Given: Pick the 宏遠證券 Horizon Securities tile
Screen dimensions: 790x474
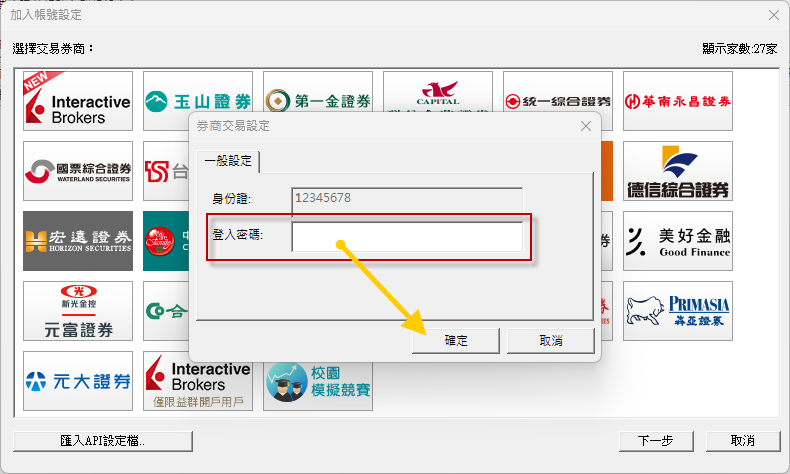Looking at the screenshot, I should pos(78,241).
